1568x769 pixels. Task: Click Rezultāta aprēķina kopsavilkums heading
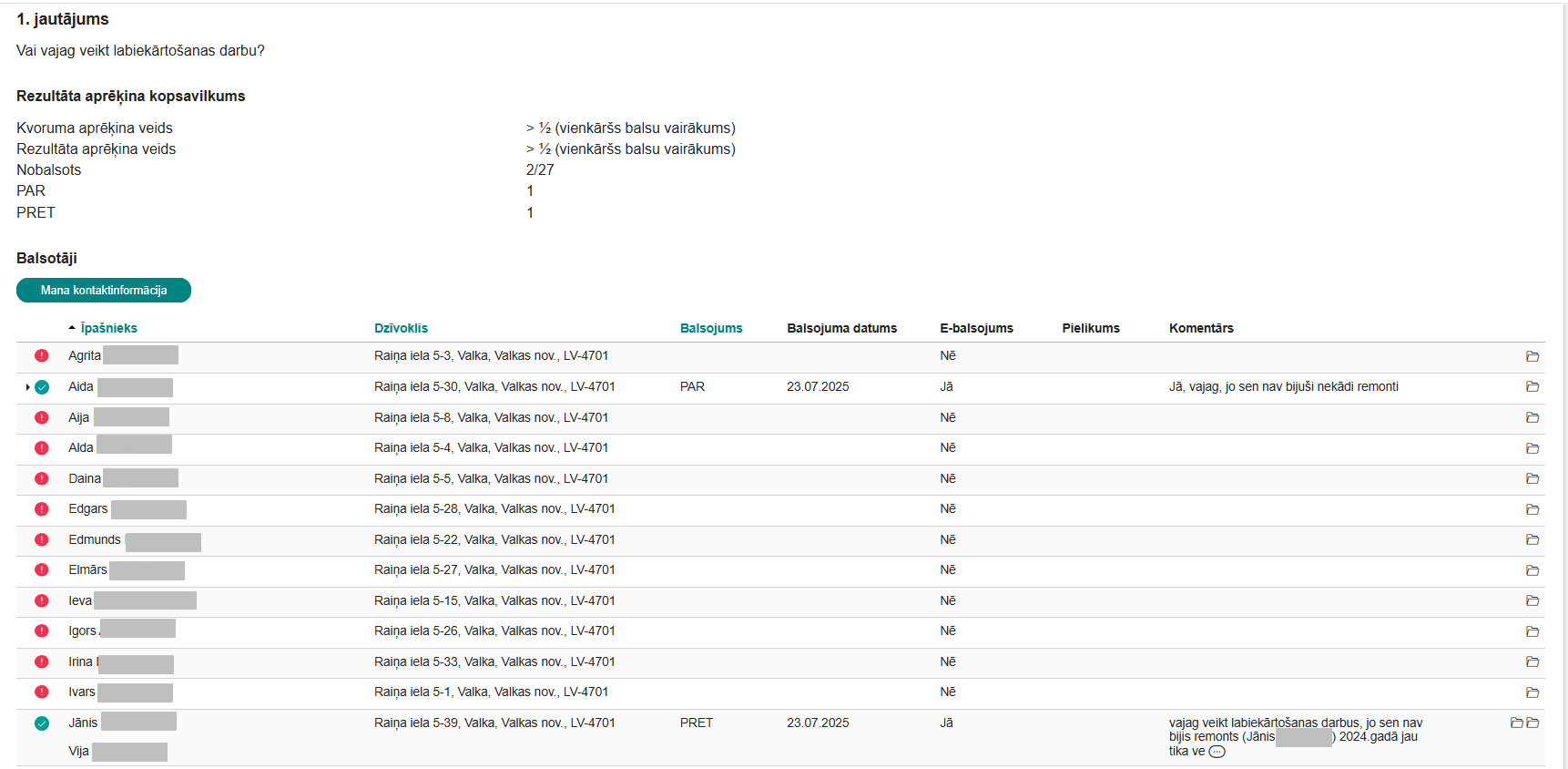click(131, 96)
